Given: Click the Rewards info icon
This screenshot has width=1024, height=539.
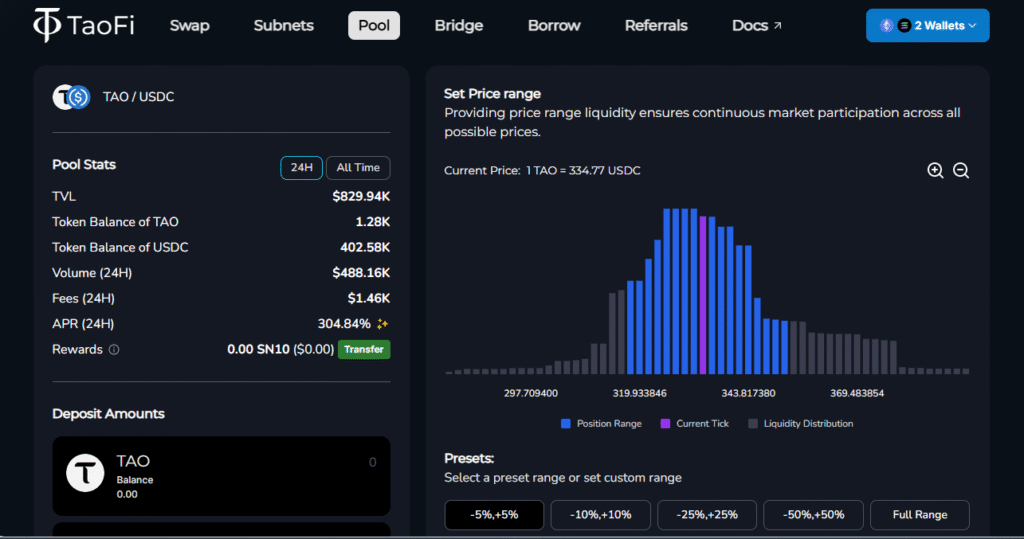Looking at the screenshot, I should pyautogui.click(x=114, y=350).
